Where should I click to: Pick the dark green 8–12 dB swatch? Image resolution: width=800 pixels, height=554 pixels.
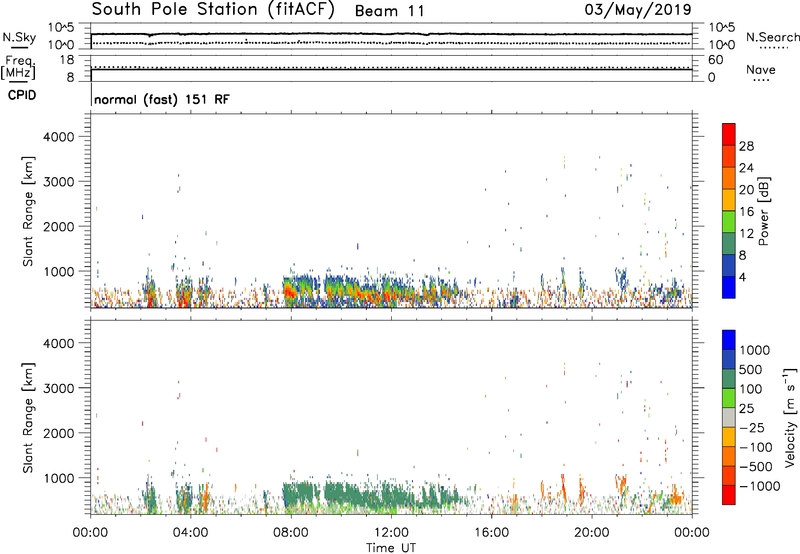[x=729, y=243]
